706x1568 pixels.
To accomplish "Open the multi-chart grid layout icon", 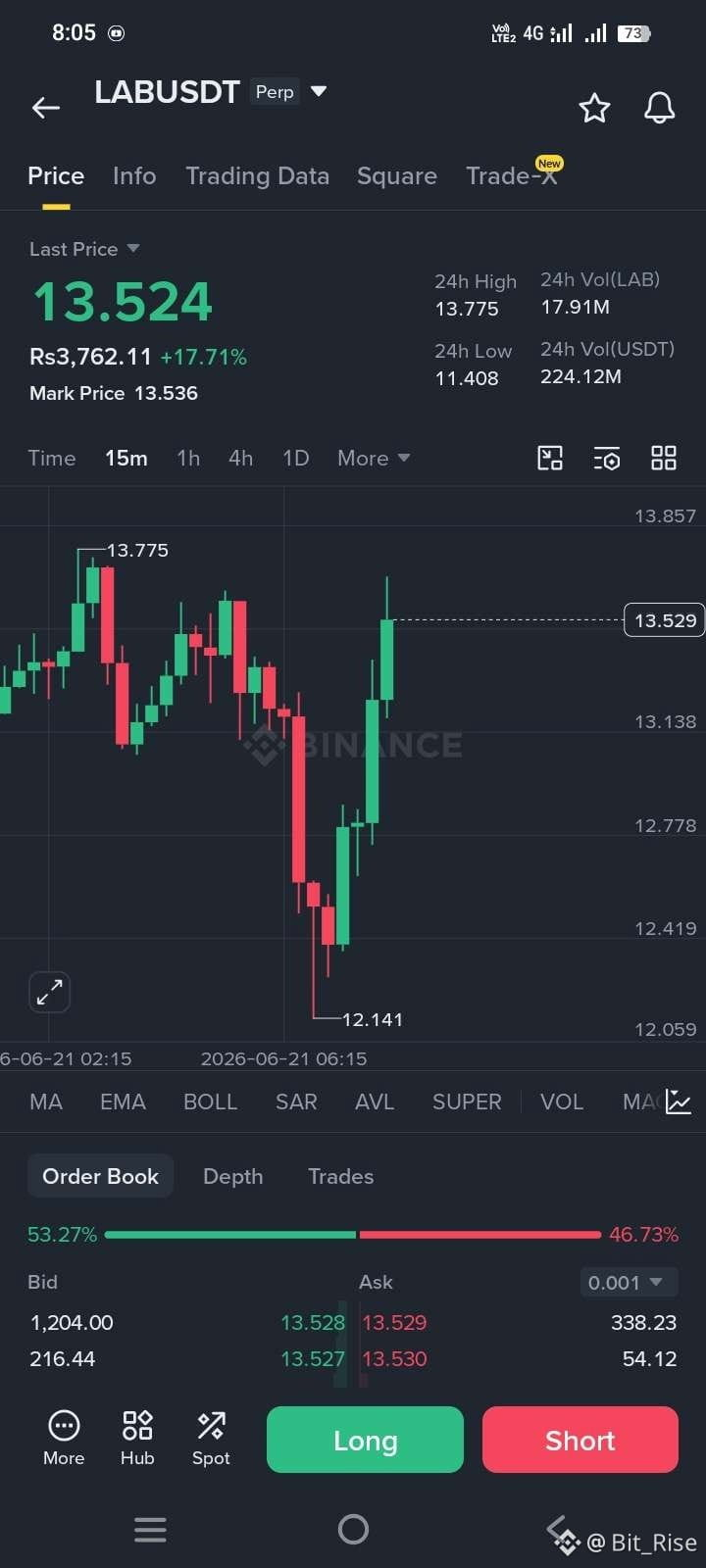I will tap(664, 458).
